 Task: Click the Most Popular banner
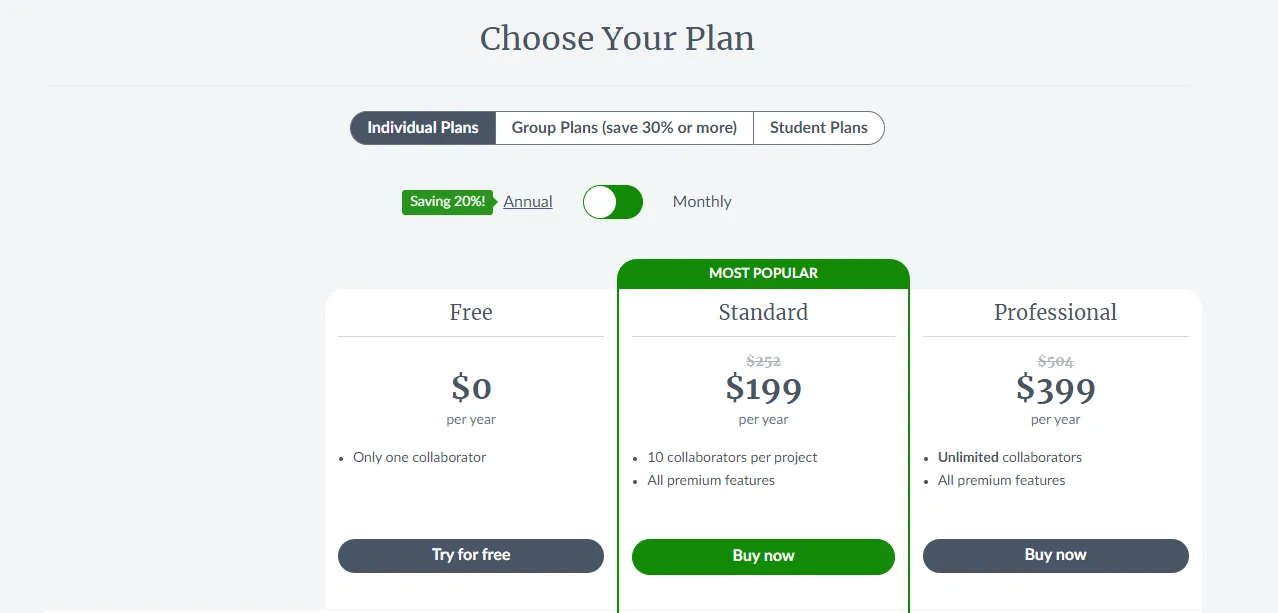point(763,273)
